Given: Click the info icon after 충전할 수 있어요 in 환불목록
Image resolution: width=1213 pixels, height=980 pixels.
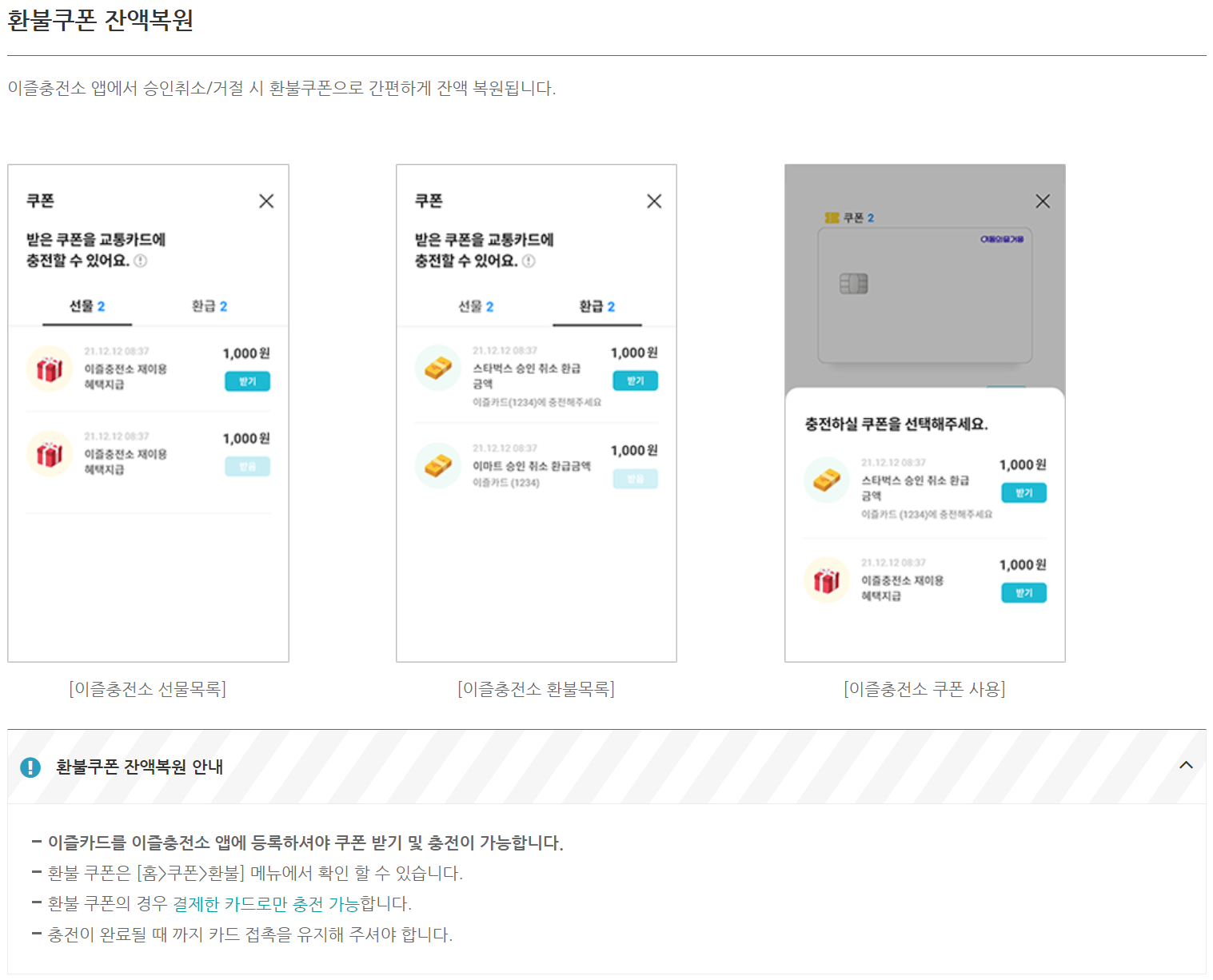Looking at the screenshot, I should coord(529,261).
